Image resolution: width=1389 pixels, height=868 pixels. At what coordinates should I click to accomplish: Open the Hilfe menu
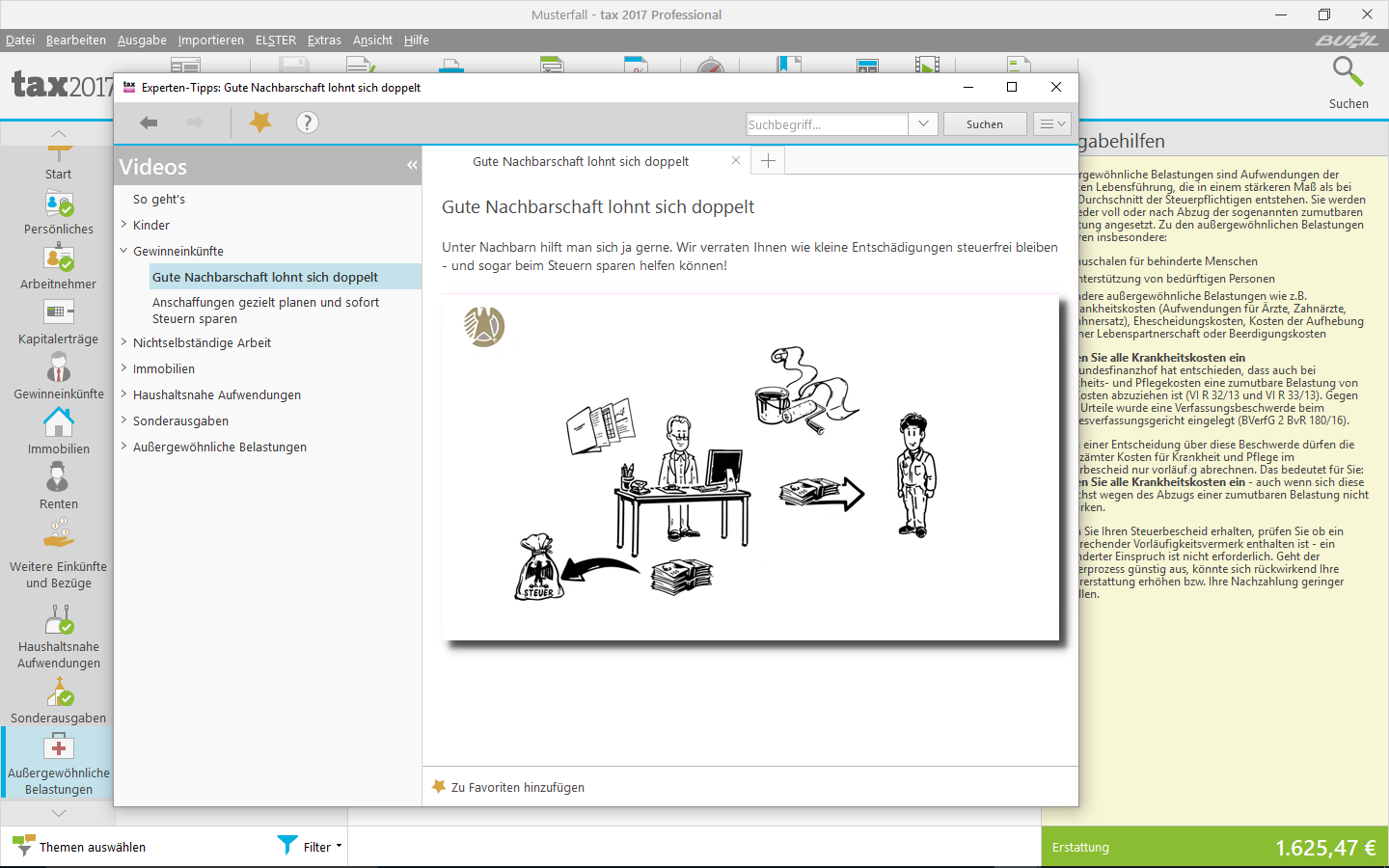(x=417, y=40)
